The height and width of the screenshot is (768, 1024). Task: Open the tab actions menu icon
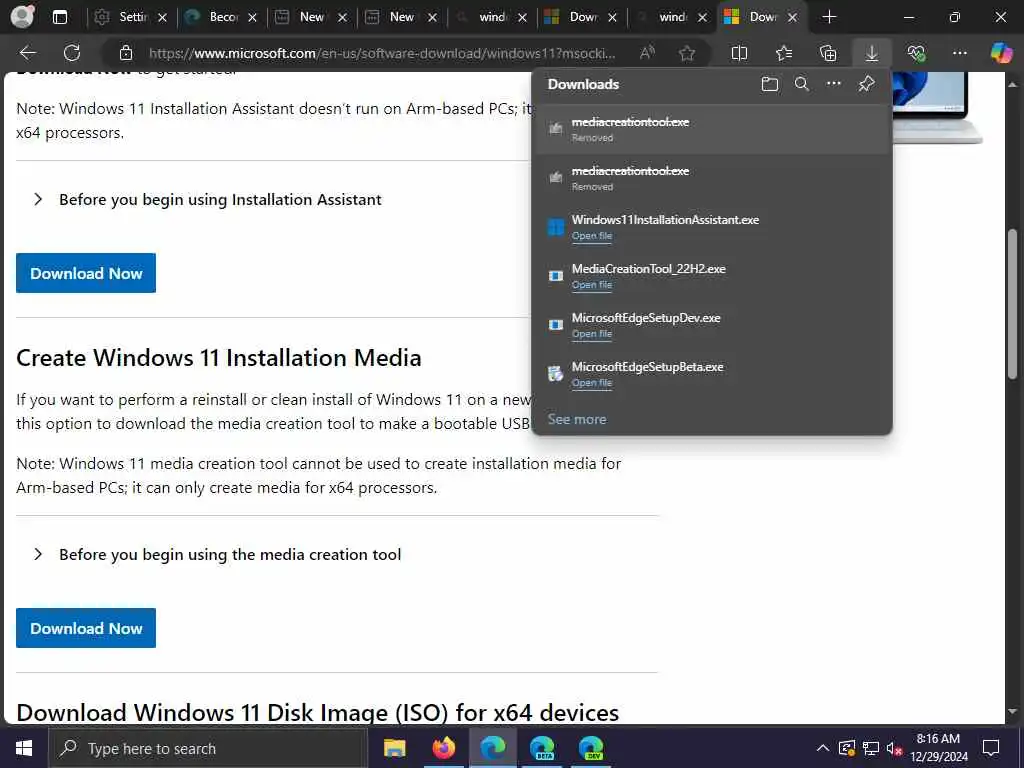(x=59, y=18)
